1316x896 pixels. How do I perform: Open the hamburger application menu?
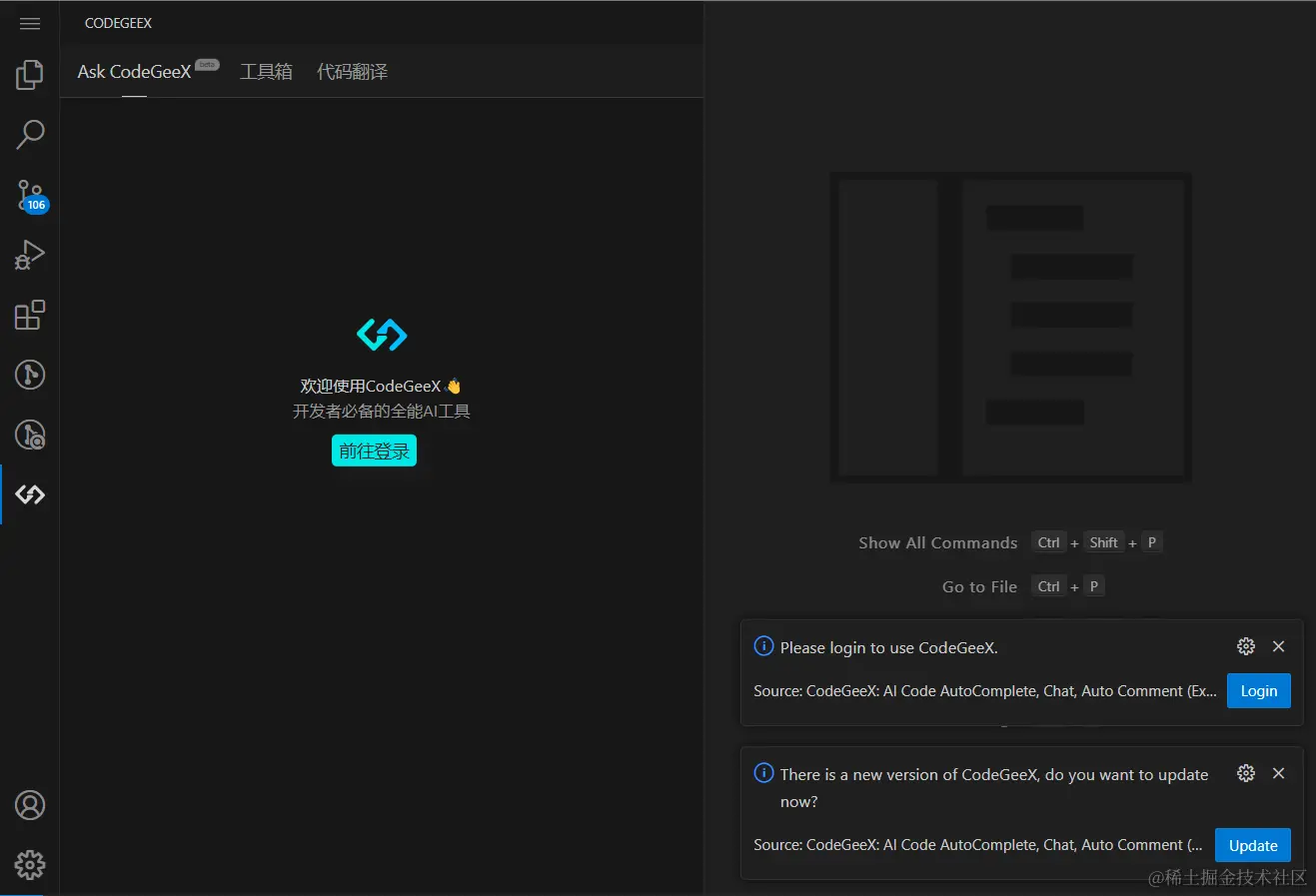30,23
